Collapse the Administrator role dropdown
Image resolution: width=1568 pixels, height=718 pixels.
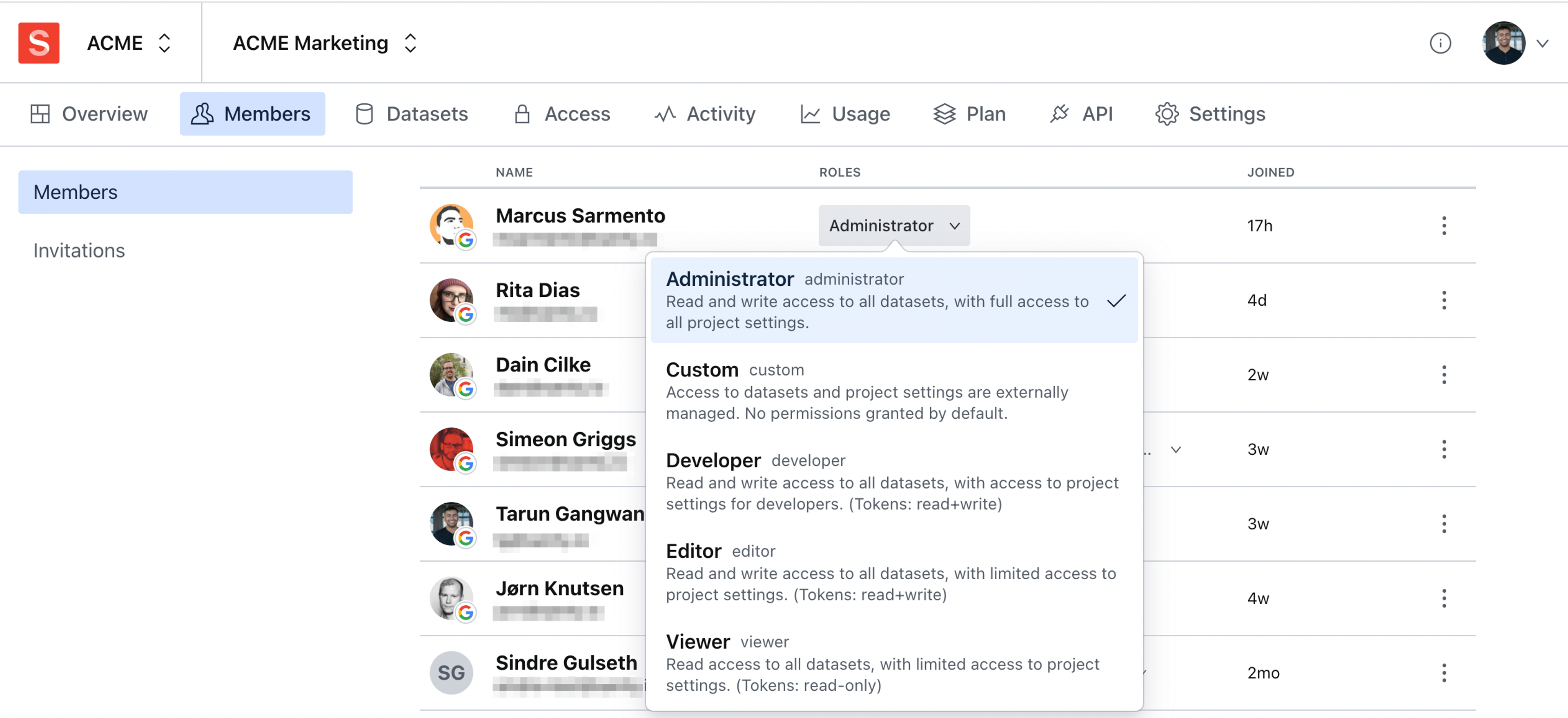tap(893, 226)
